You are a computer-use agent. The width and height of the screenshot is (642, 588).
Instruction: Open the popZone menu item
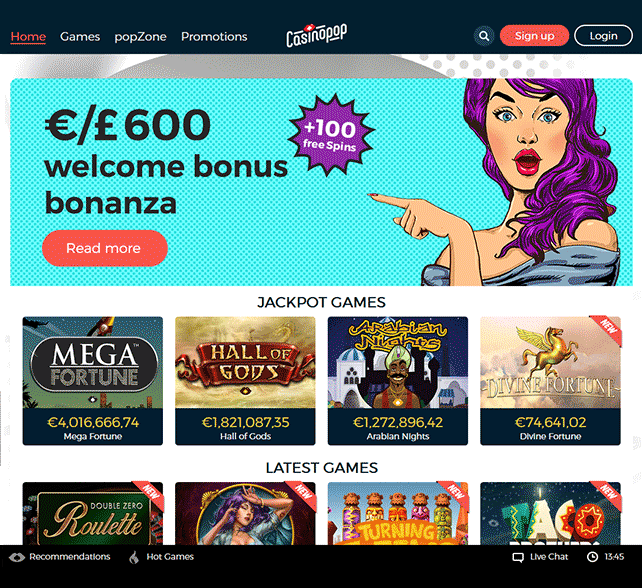point(140,37)
